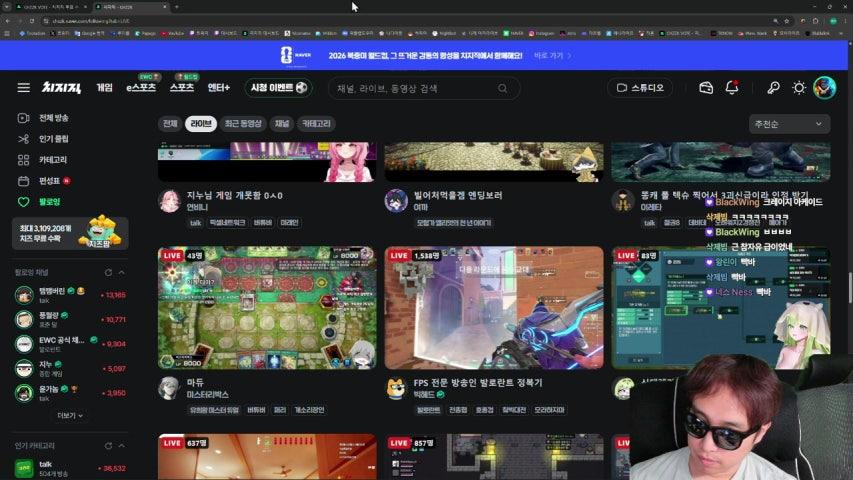Toggle light/dark theme sun icon

(799, 88)
